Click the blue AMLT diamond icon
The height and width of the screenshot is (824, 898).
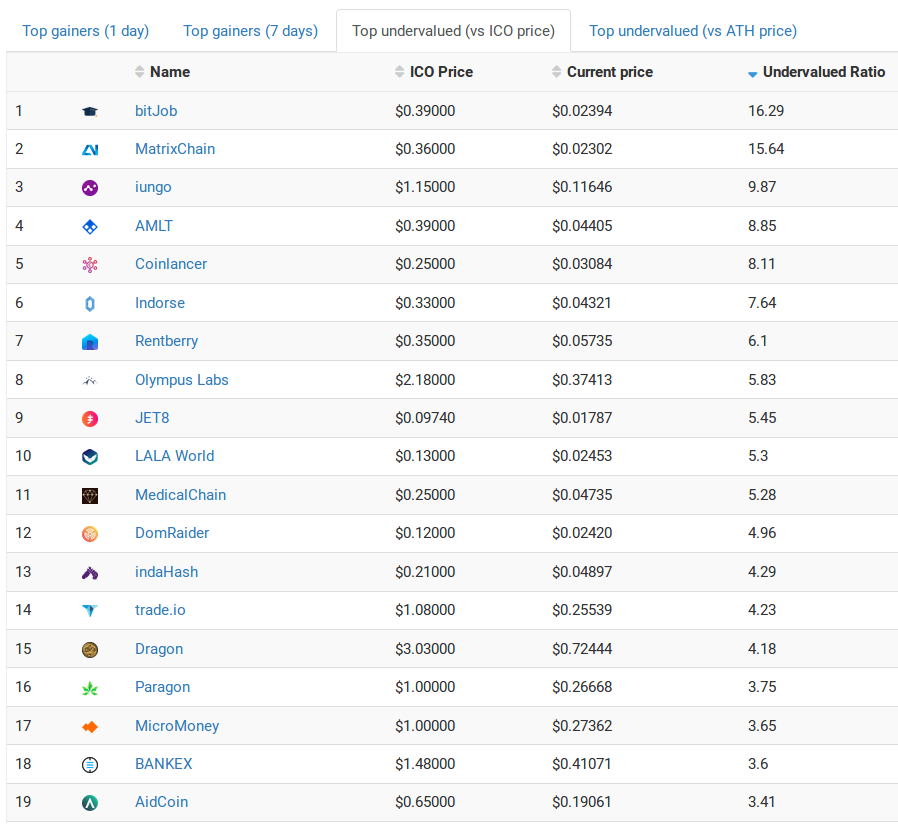pyautogui.click(x=90, y=227)
